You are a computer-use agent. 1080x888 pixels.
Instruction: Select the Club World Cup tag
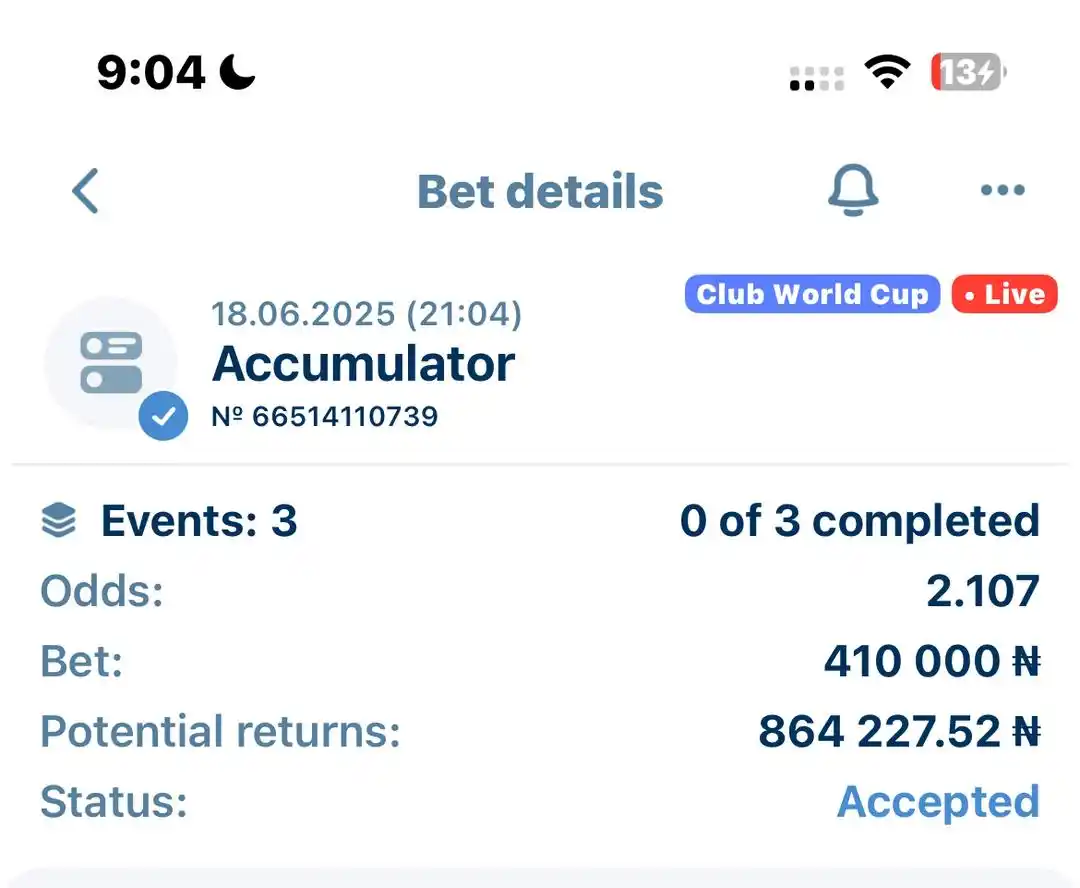tap(812, 294)
